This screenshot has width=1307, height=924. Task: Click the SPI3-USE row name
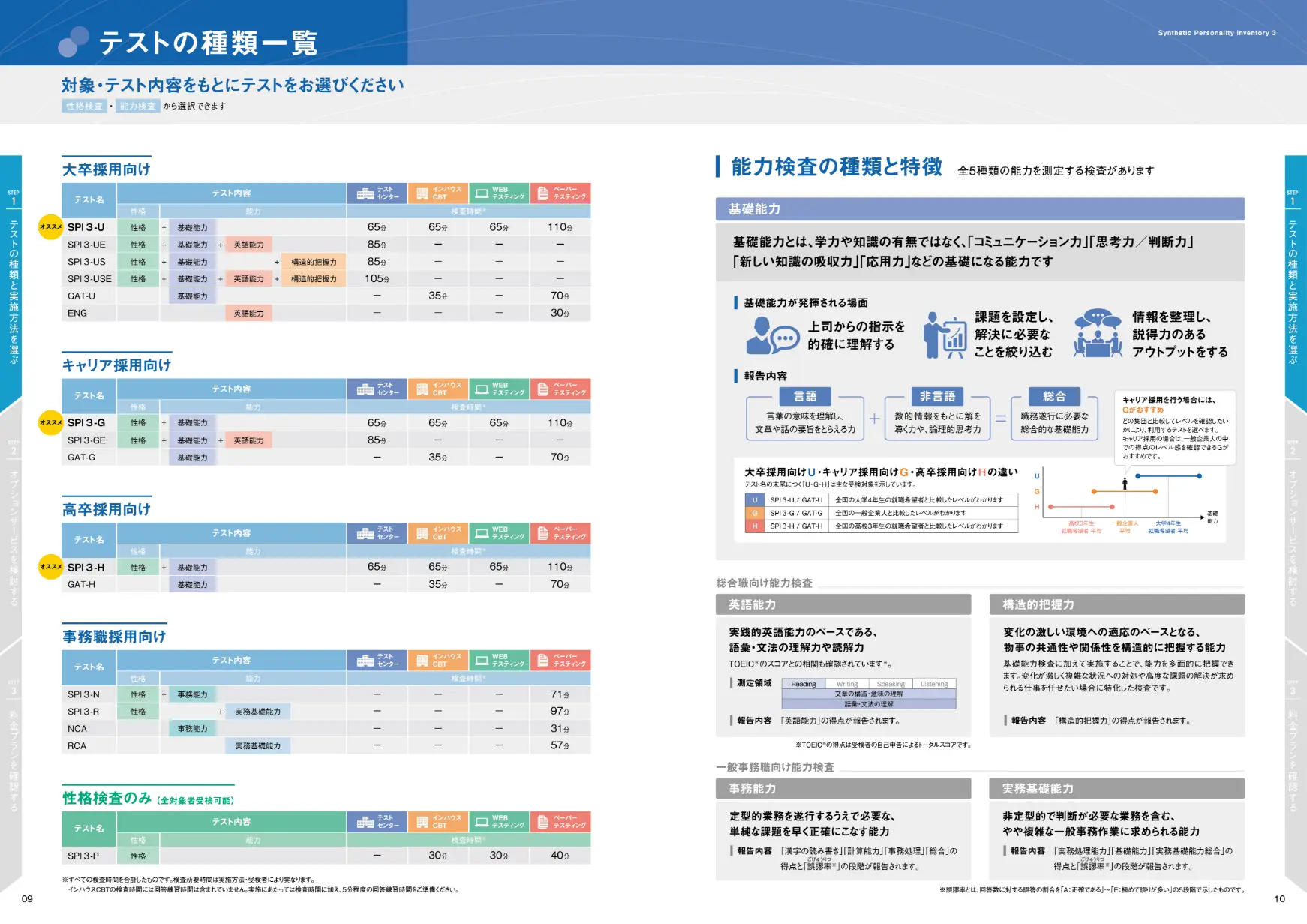point(89,279)
